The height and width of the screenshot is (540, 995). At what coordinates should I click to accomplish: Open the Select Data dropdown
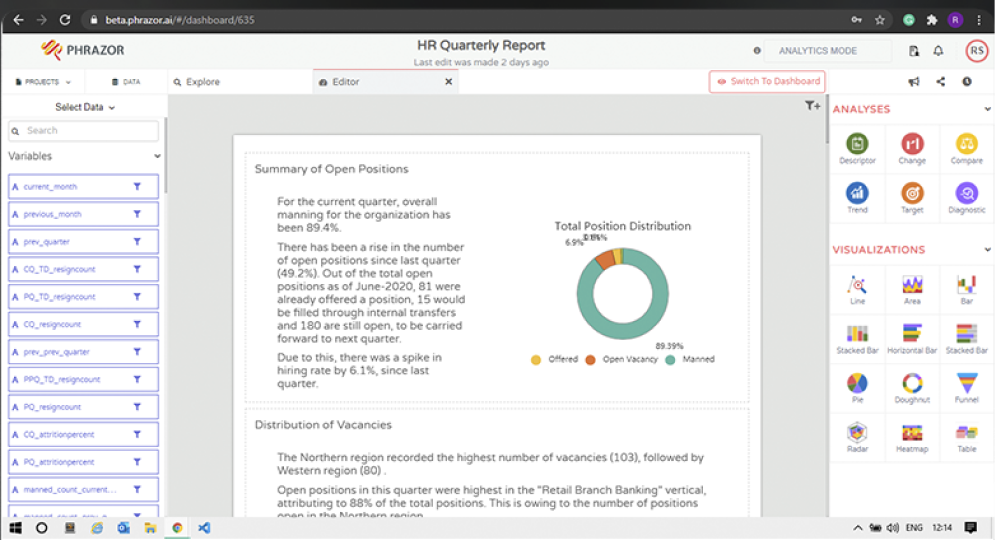tap(84, 107)
